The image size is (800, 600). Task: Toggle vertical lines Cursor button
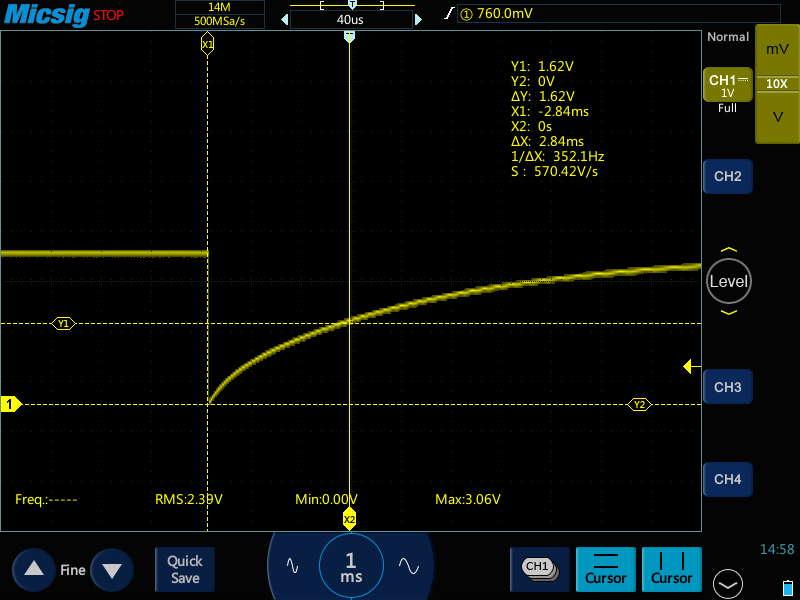pyautogui.click(x=671, y=569)
